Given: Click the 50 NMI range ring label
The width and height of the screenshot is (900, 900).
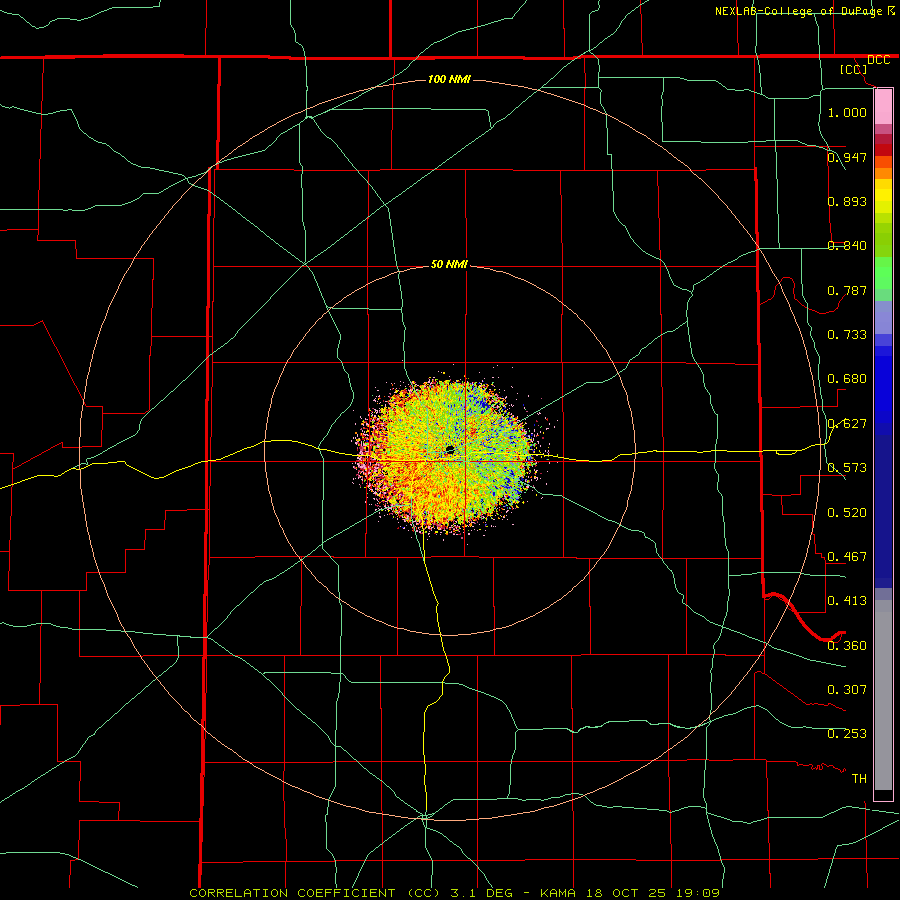Looking at the screenshot, I should 449,264.
